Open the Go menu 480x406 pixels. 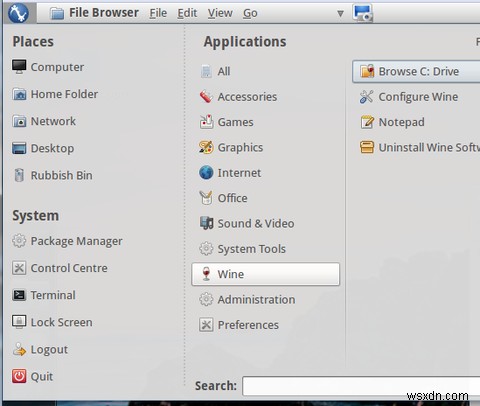(250, 13)
